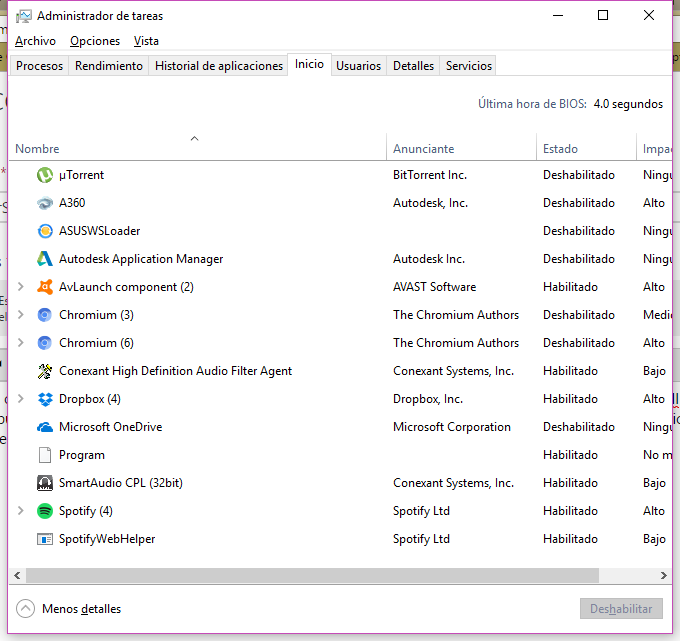Open the Detalles tab
Viewport: 680px width, 641px height.
[413, 65]
